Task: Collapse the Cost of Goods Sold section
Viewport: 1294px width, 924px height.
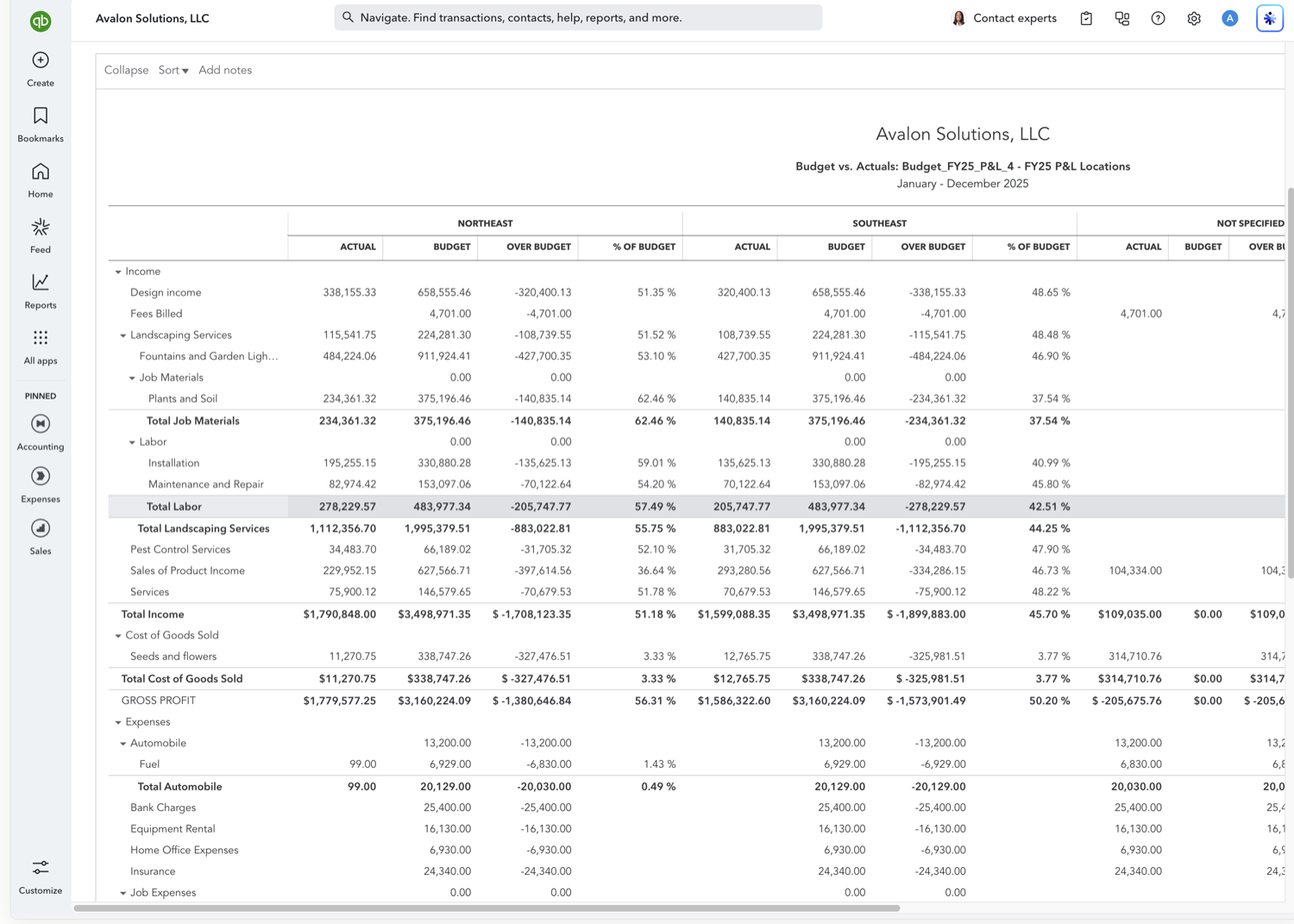Action: coord(118,636)
